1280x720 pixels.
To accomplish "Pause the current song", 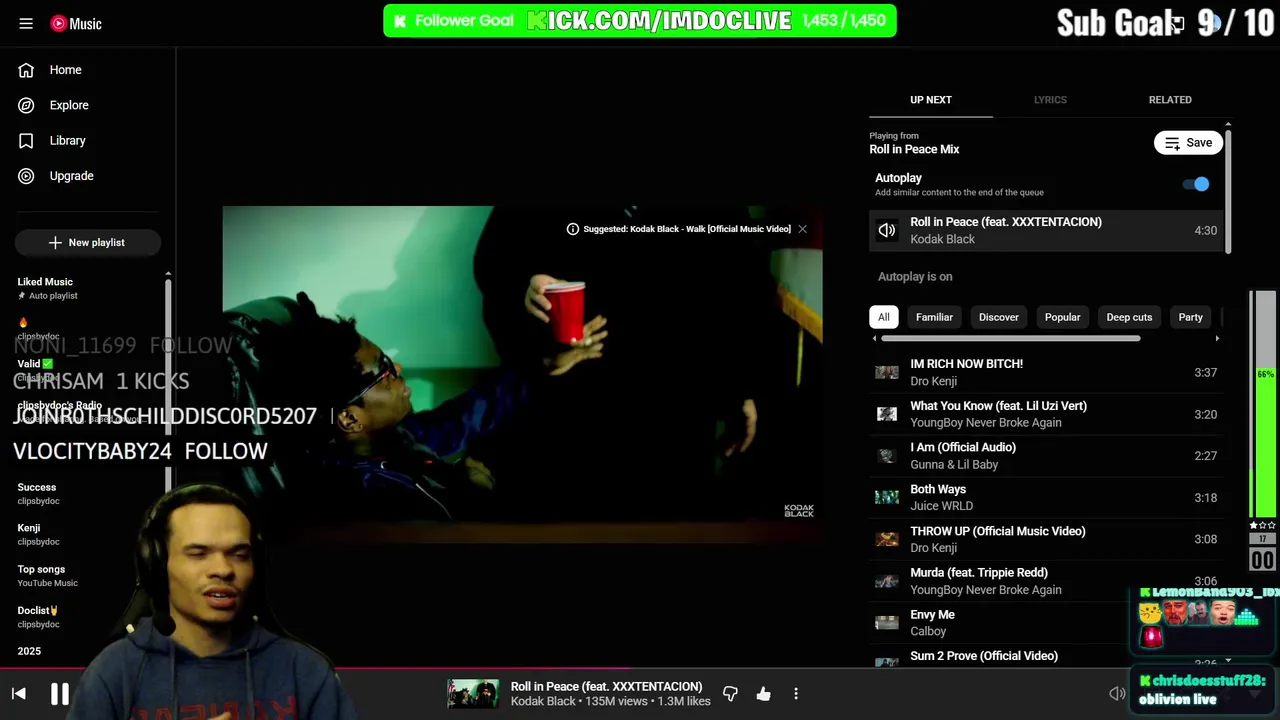I will [60, 693].
